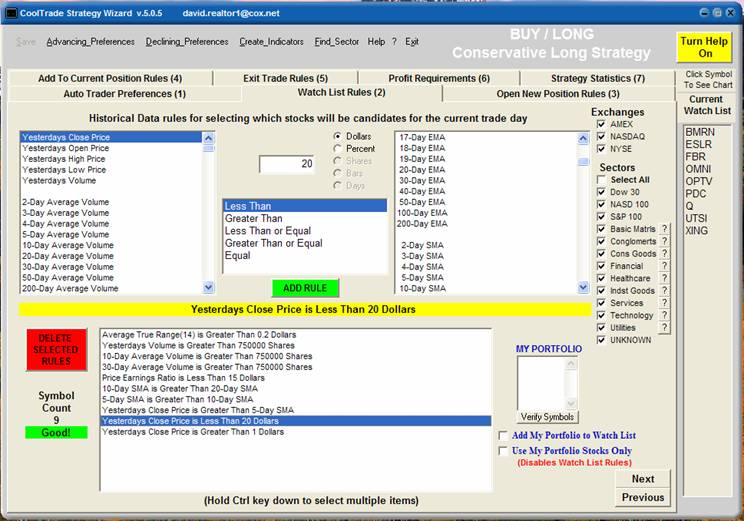
Task: Select 200-Day EMA in right list
Action: 486,223
